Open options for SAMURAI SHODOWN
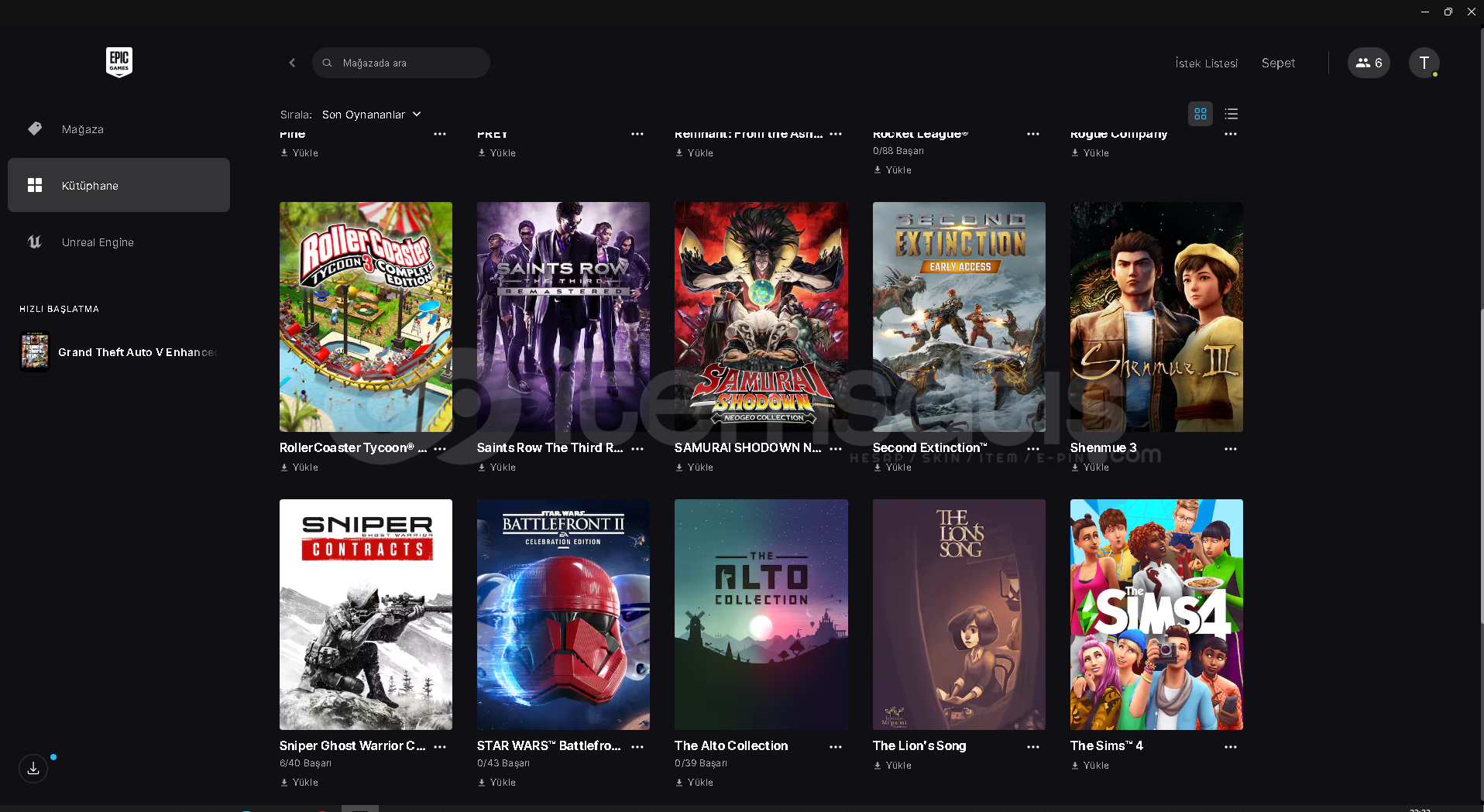The height and width of the screenshot is (812, 1484). (836, 449)
